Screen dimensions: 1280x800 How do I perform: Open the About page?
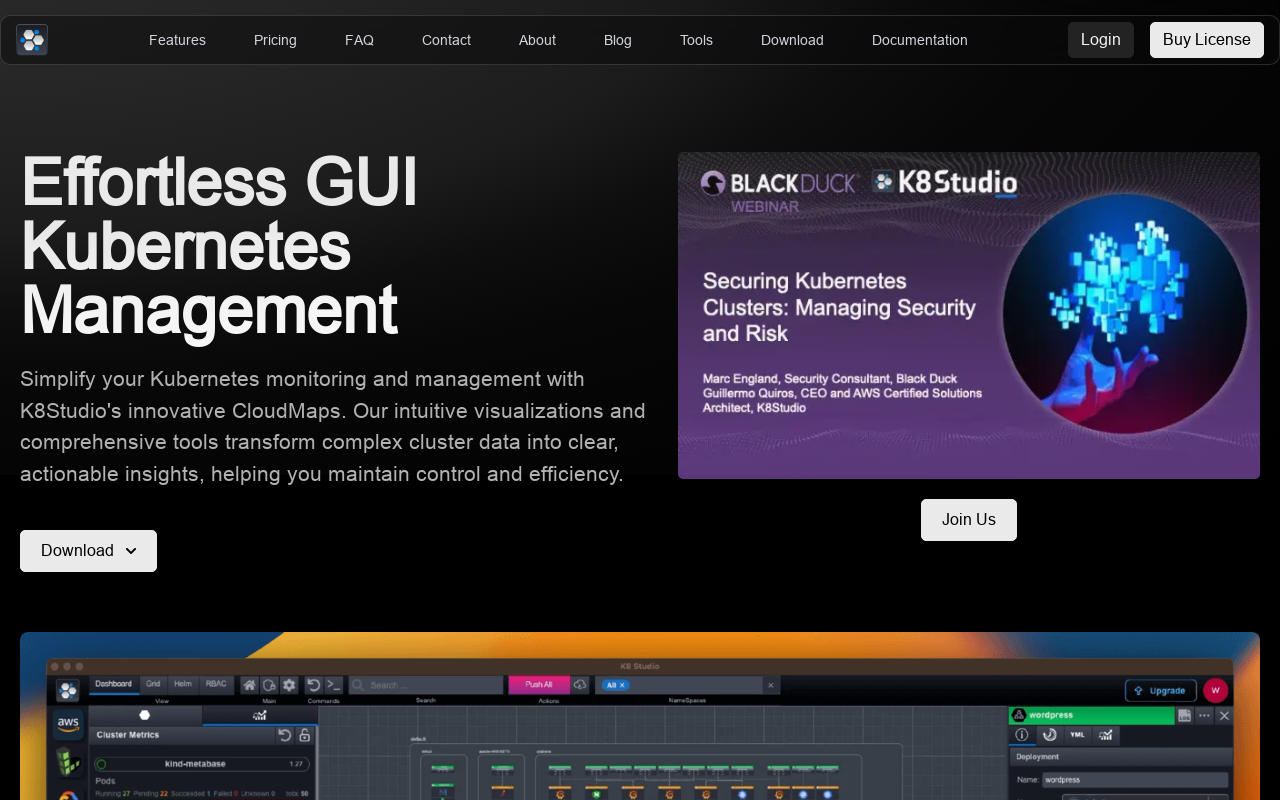coord(537,40)
